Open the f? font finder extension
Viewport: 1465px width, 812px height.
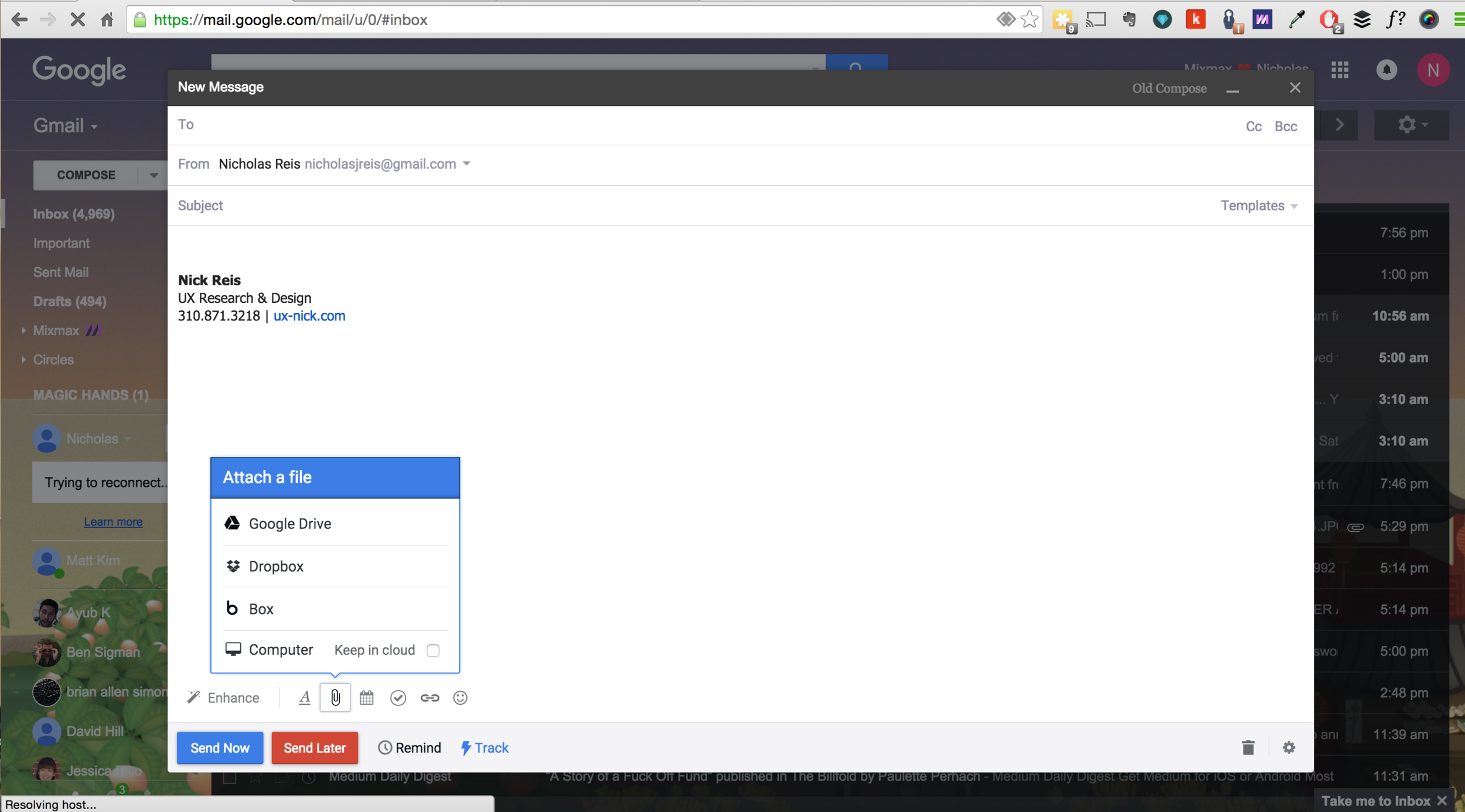coord(1396,20)
